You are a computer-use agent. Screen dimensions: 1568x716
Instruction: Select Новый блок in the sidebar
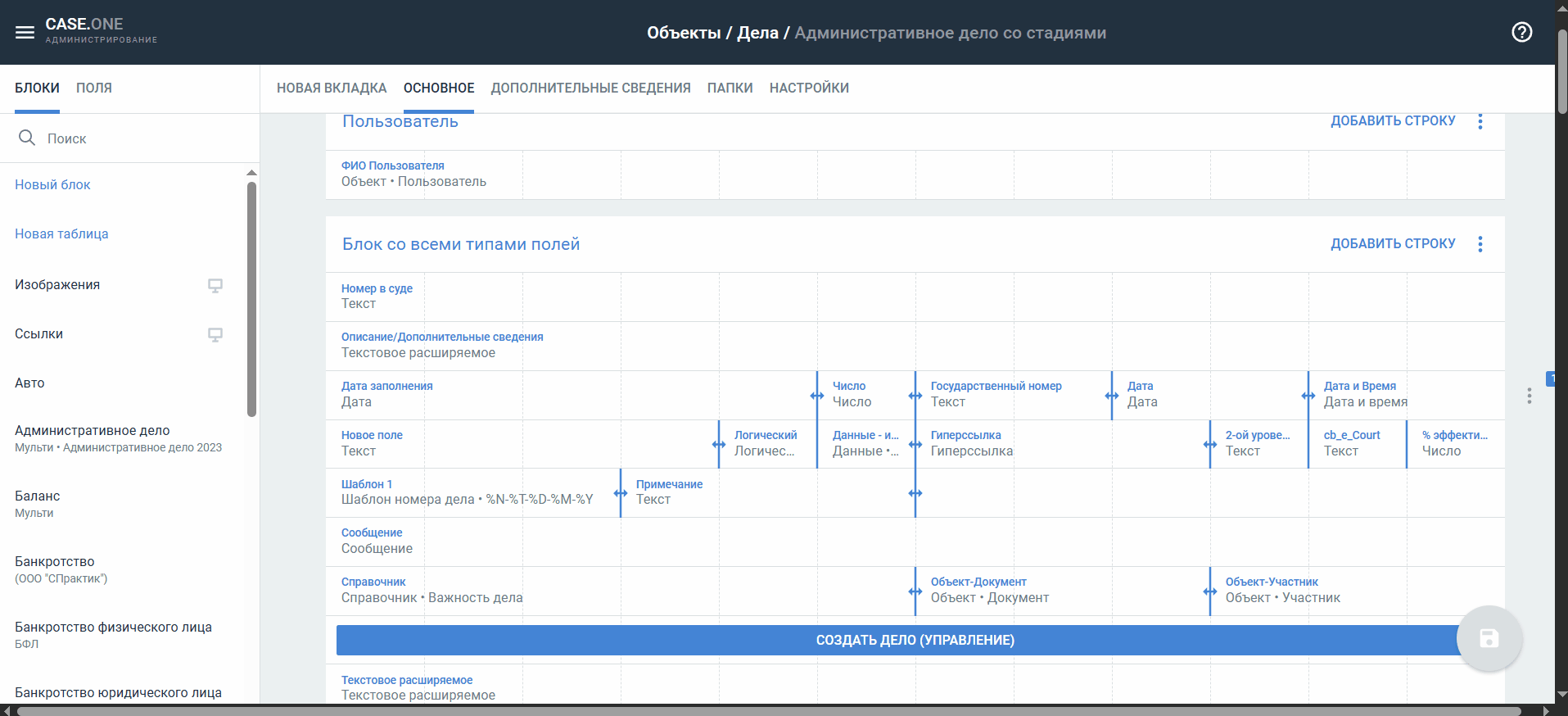[52, 185]
